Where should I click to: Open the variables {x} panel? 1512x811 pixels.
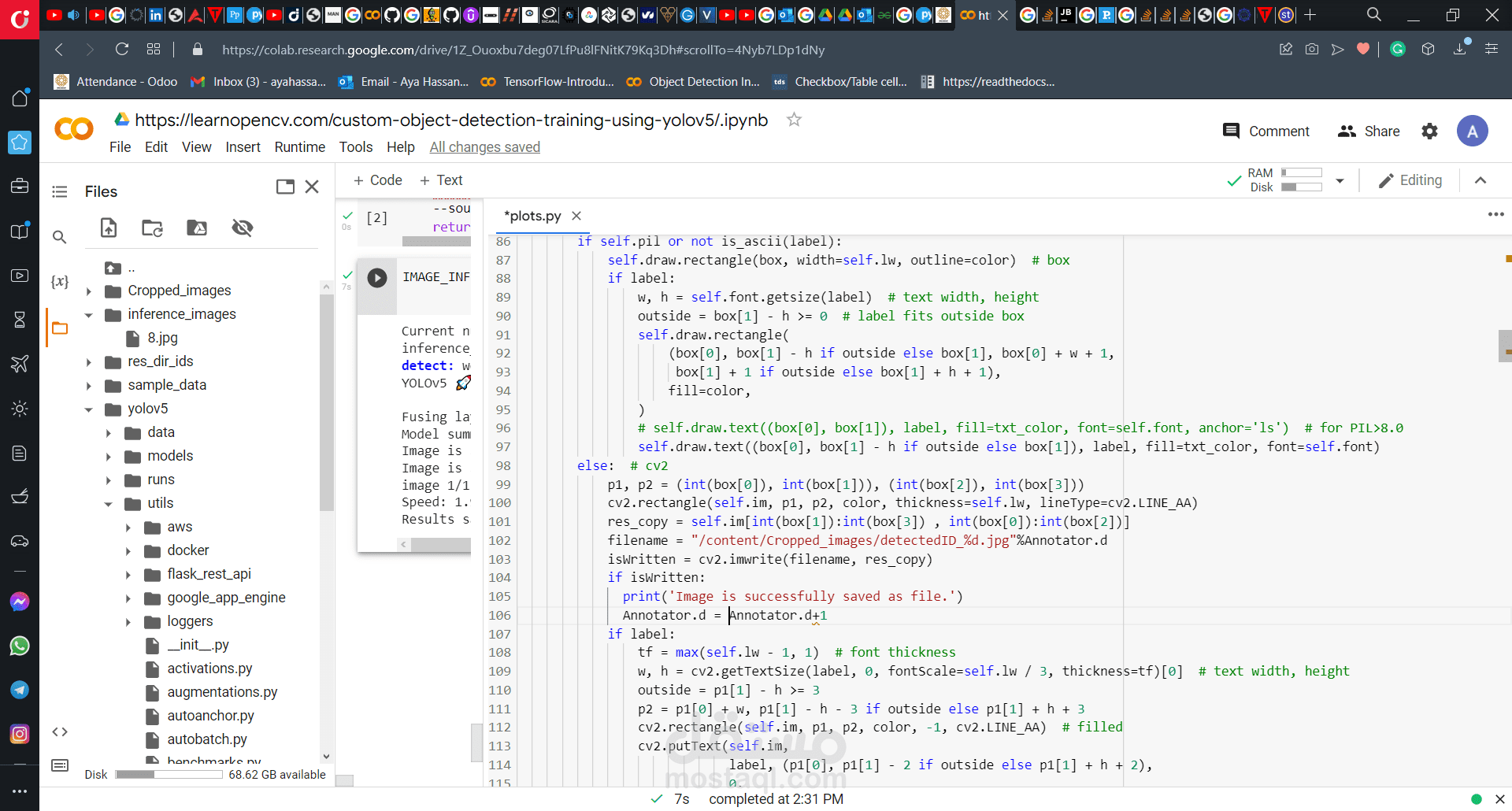pos(60,281)
